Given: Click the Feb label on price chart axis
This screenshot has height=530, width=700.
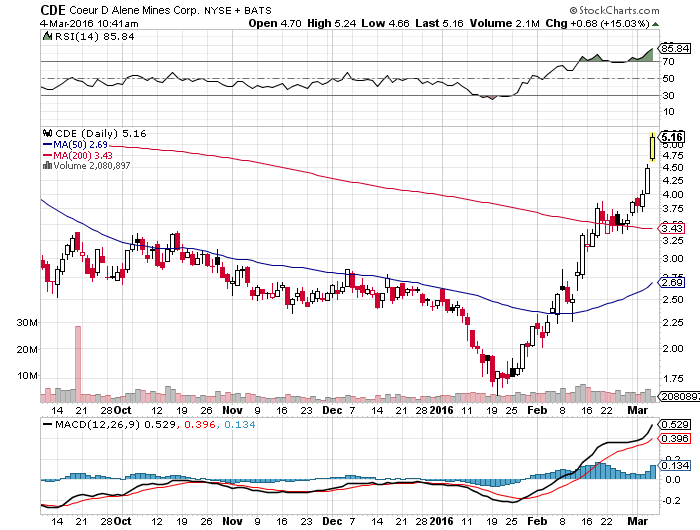Looking at the screenshot, I should click(x=537, y=410).
